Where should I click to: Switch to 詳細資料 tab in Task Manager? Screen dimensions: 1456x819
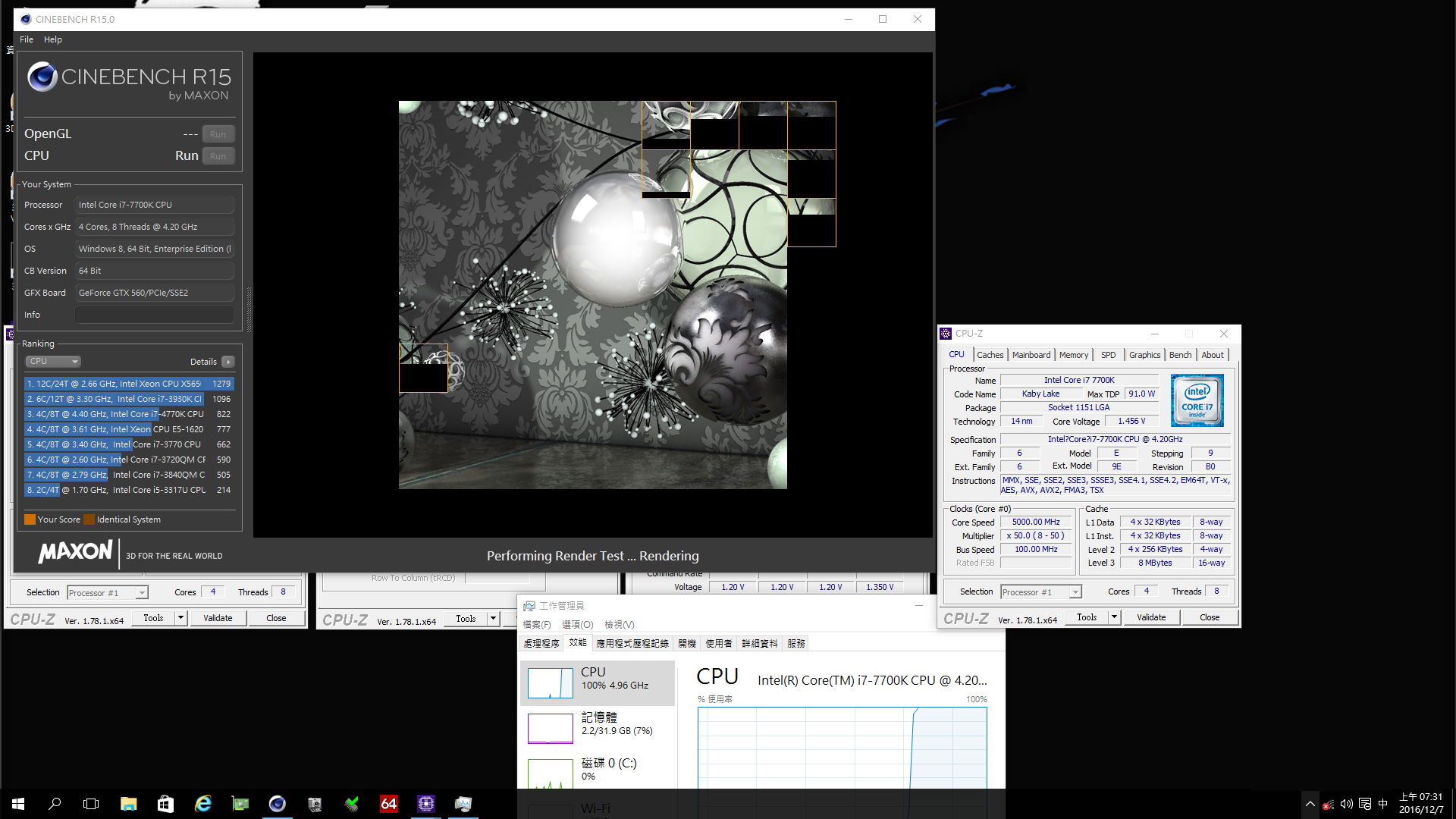(760, 644)
